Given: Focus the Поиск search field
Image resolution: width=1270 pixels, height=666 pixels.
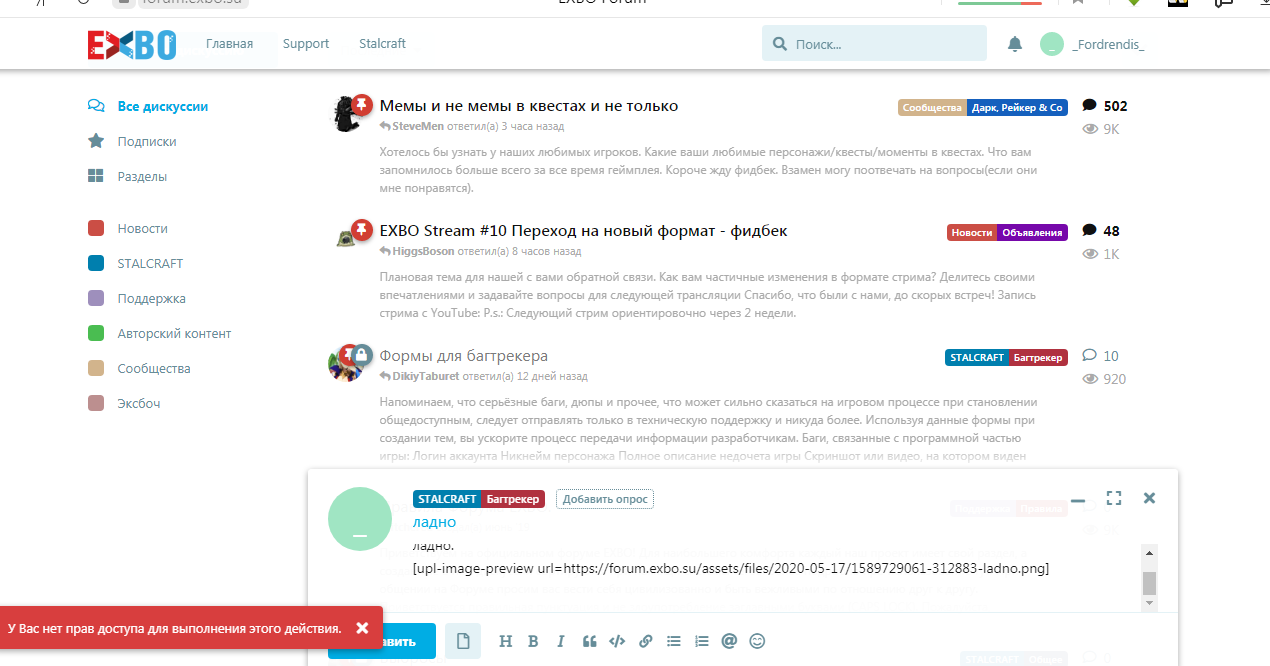Looking at the screenshot, I should click(874, 44).
